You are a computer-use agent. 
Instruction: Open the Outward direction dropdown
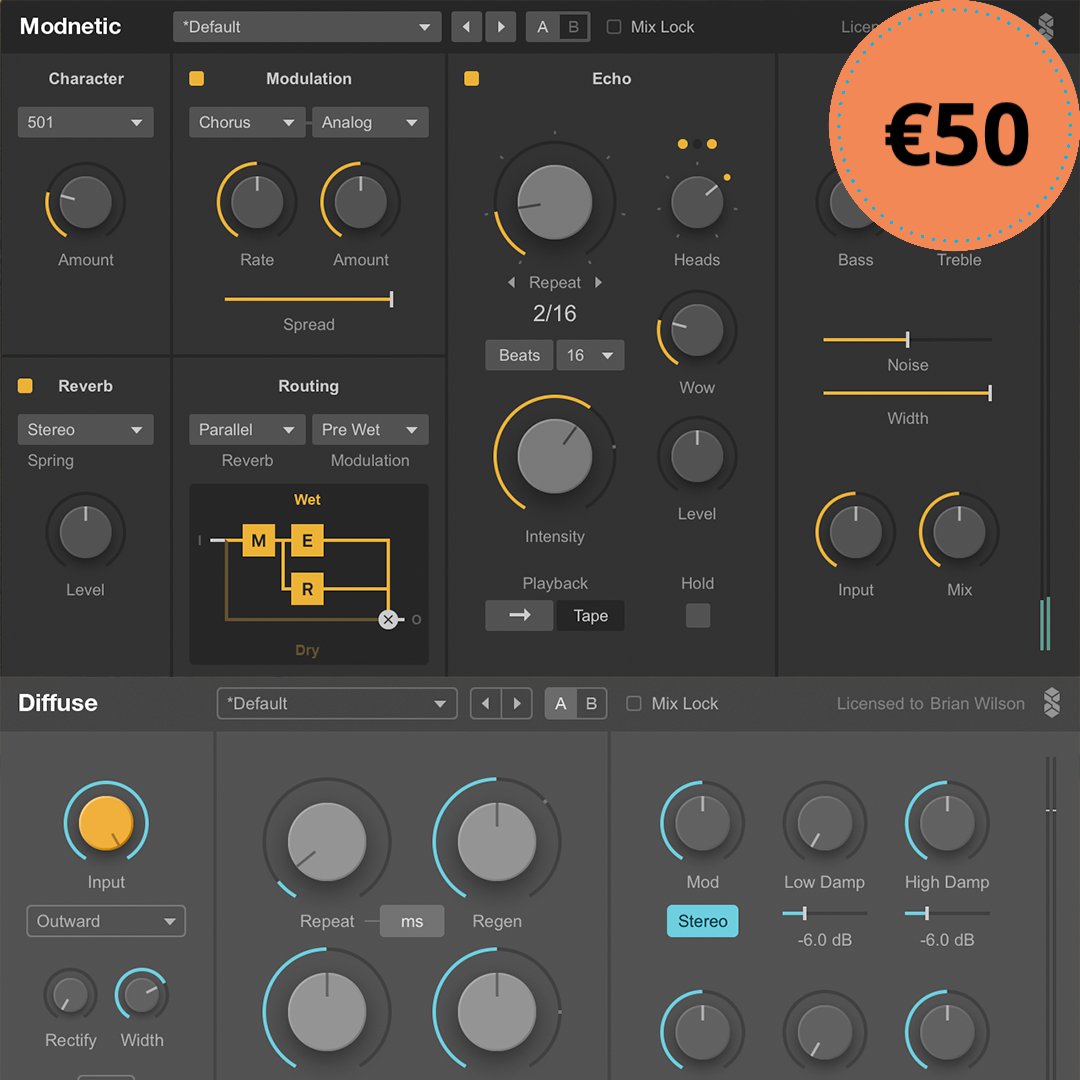pyautogui.click(x=106, y=921)
